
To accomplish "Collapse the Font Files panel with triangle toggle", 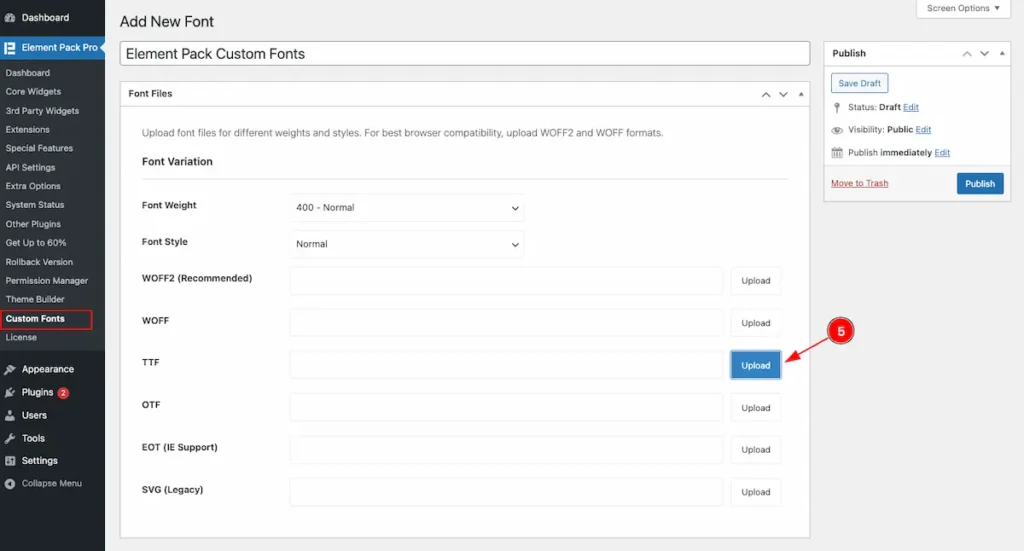I will (x=799, y=94).
